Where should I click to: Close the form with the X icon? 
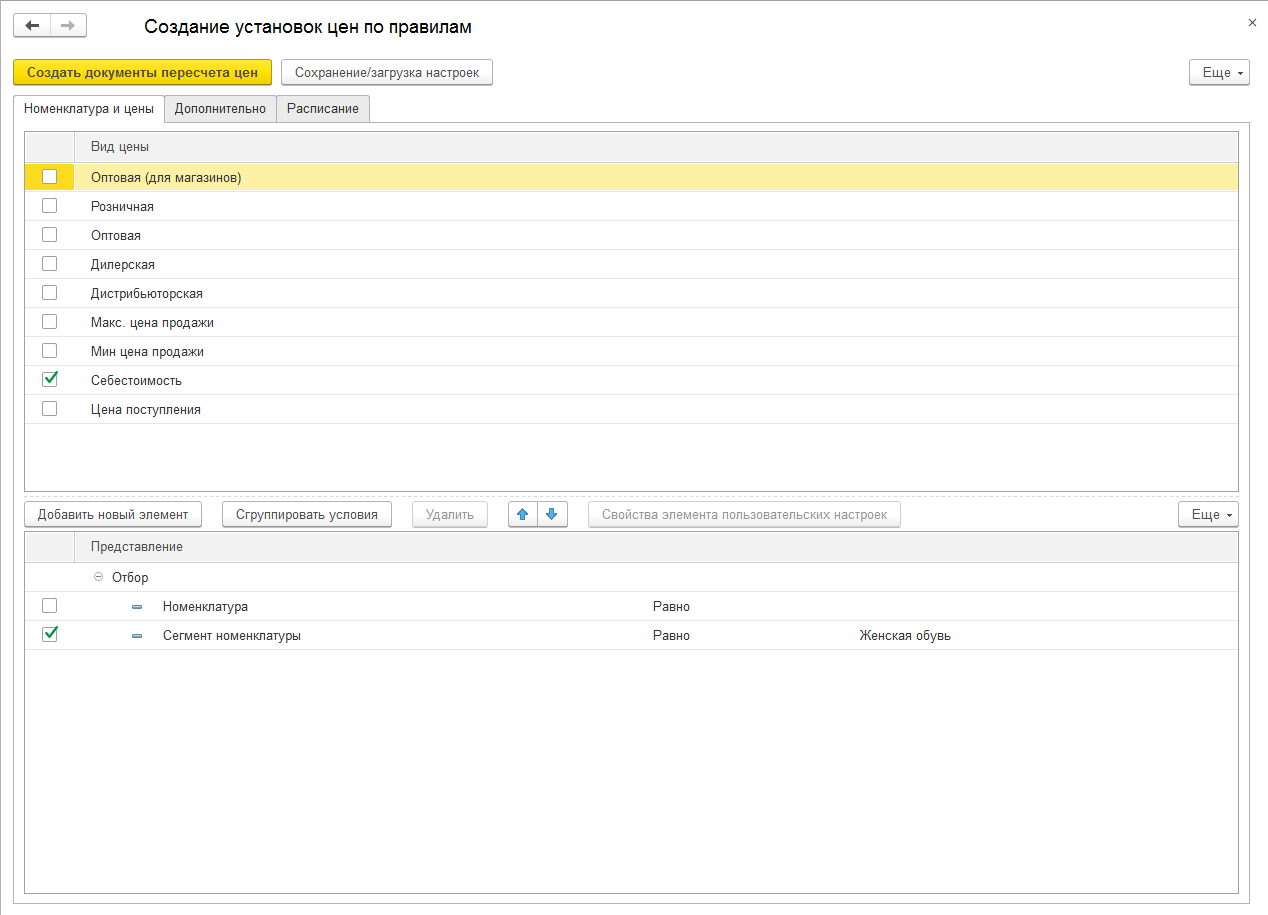point(1252,22)
